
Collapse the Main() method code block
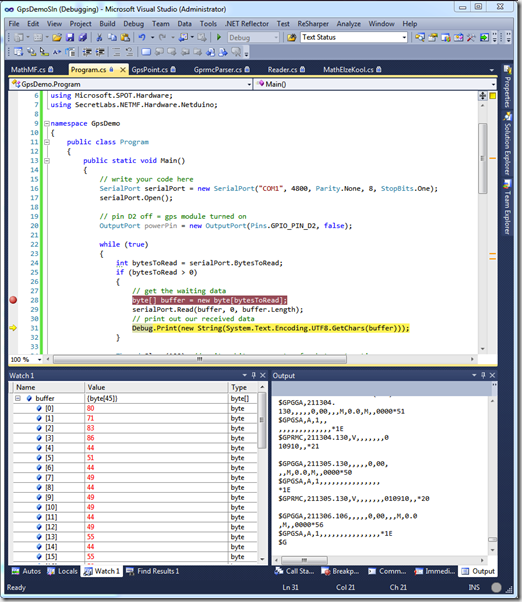(46, 160)
